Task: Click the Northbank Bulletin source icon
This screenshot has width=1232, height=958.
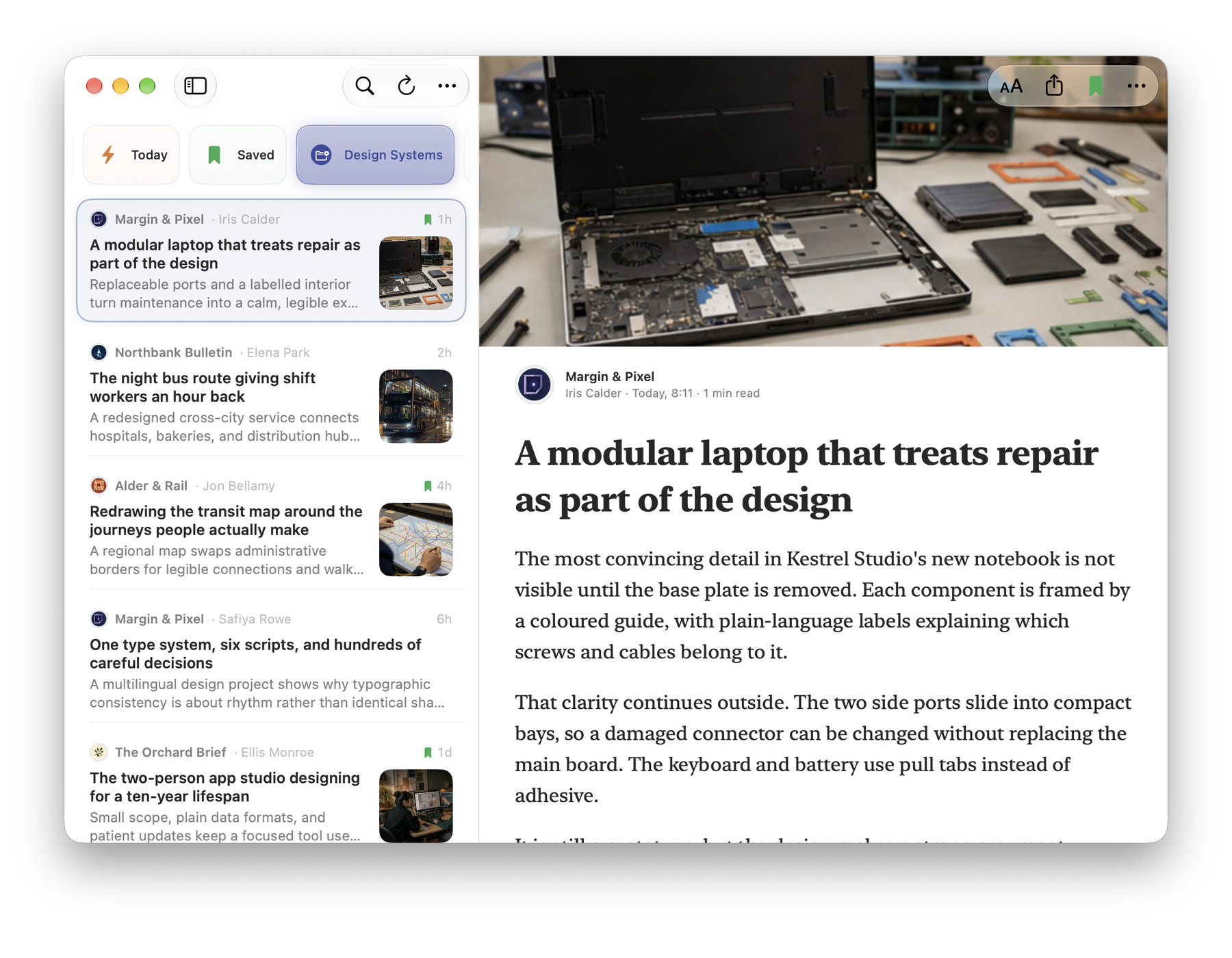Action: (x=99, y=352)
